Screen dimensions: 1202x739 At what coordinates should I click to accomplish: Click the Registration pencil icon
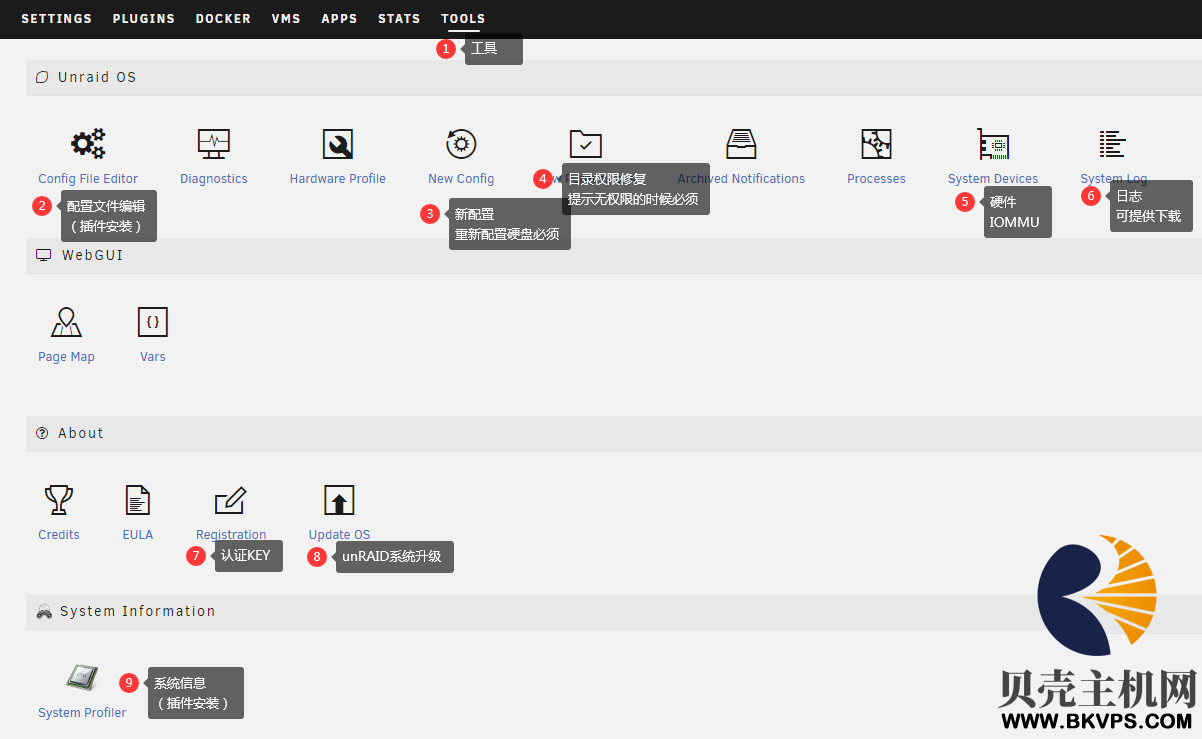[x=230, y=500]
